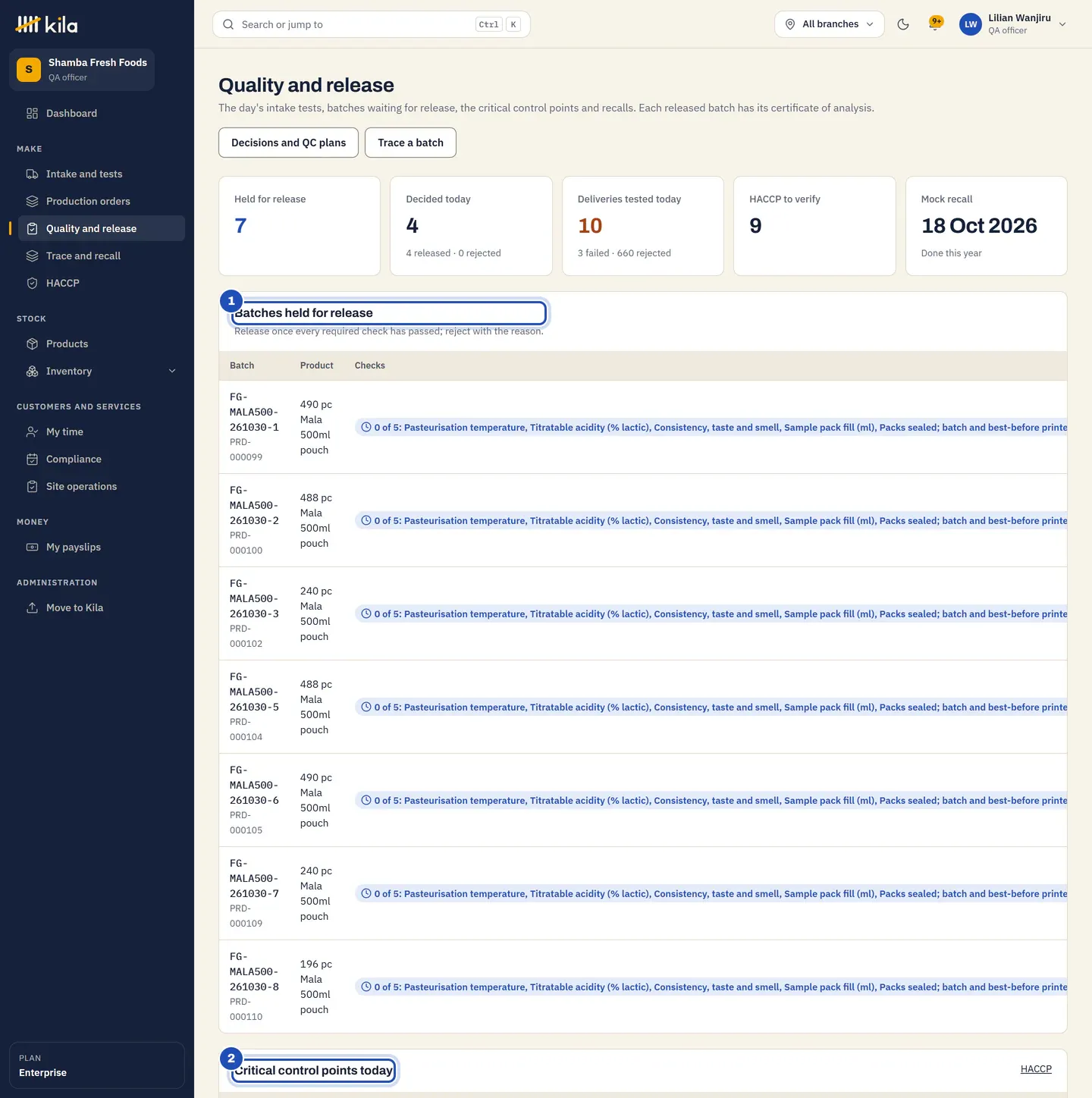
Task: Open notifications bell with 9+ badge
Action: click(936, 24)
